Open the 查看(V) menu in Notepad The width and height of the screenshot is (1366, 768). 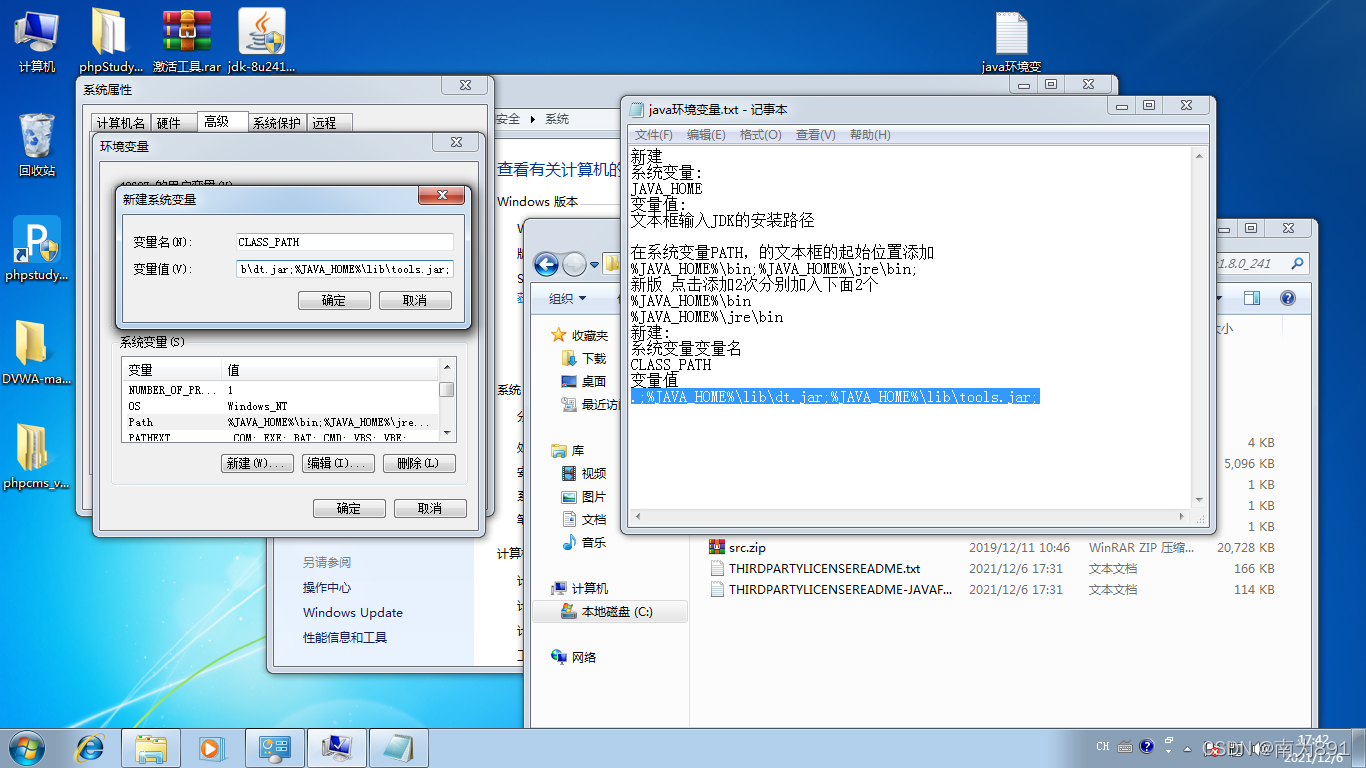[x=815, y=135]
